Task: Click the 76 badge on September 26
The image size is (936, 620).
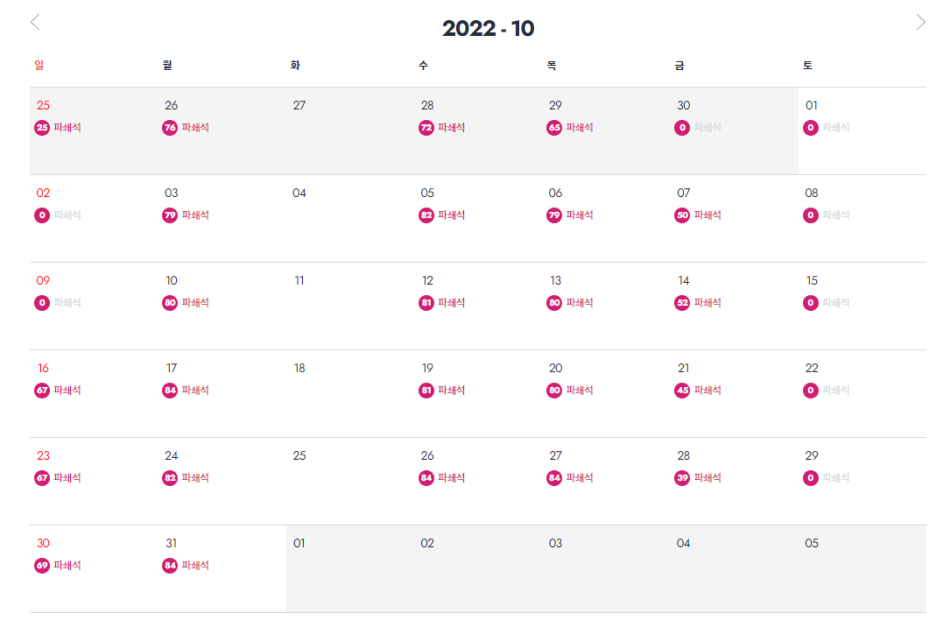Action: coord(170,128)
